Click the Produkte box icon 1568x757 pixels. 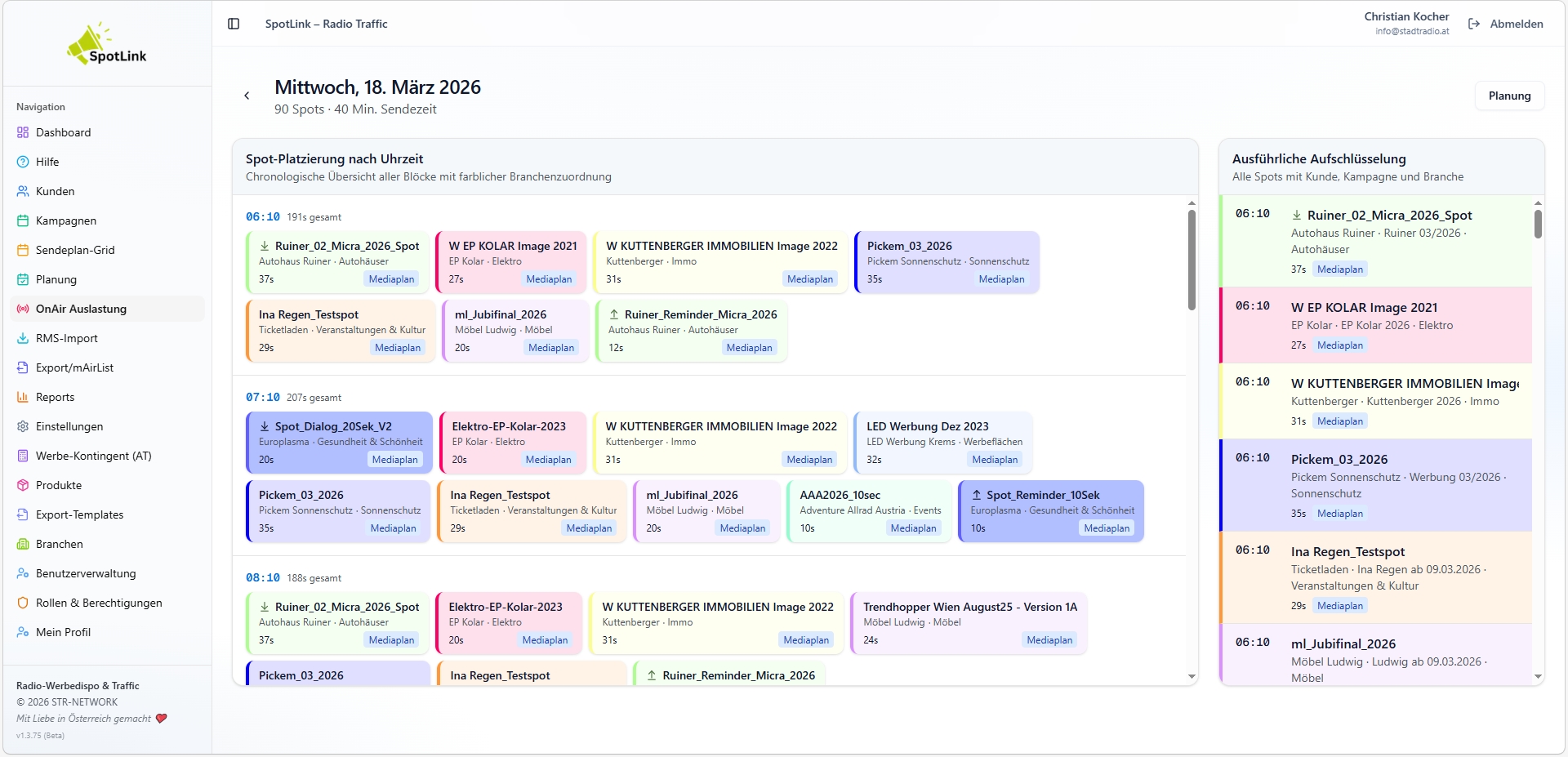tap(23, 485)
